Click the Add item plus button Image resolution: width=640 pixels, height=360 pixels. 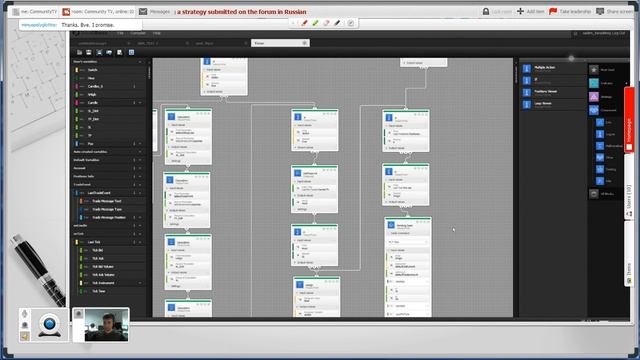pos(531,11)
